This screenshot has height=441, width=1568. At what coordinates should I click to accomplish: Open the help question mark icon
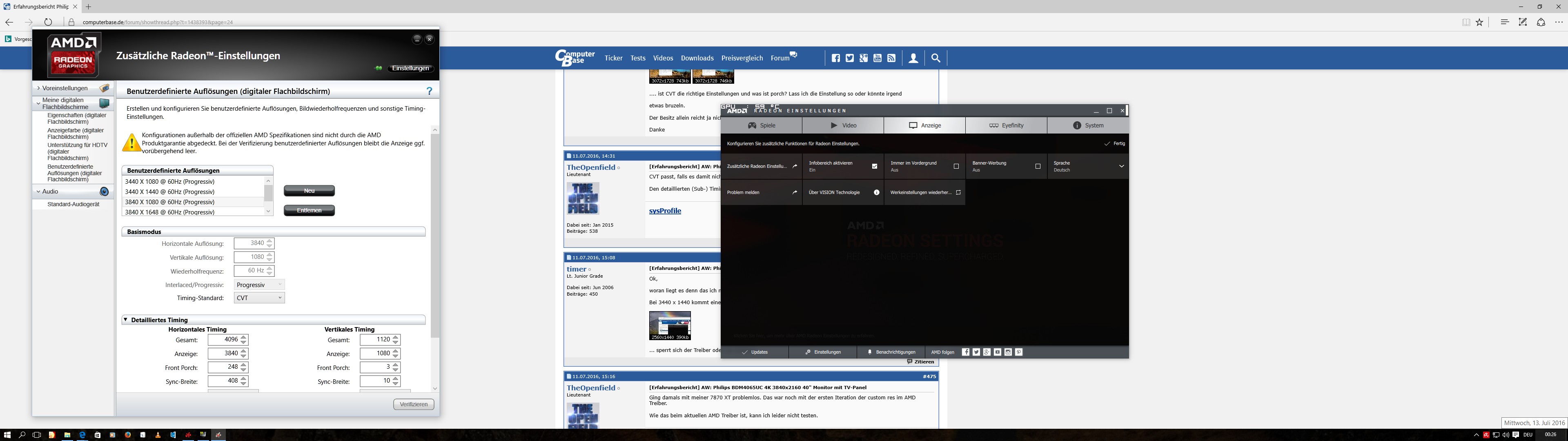(429, 91)
